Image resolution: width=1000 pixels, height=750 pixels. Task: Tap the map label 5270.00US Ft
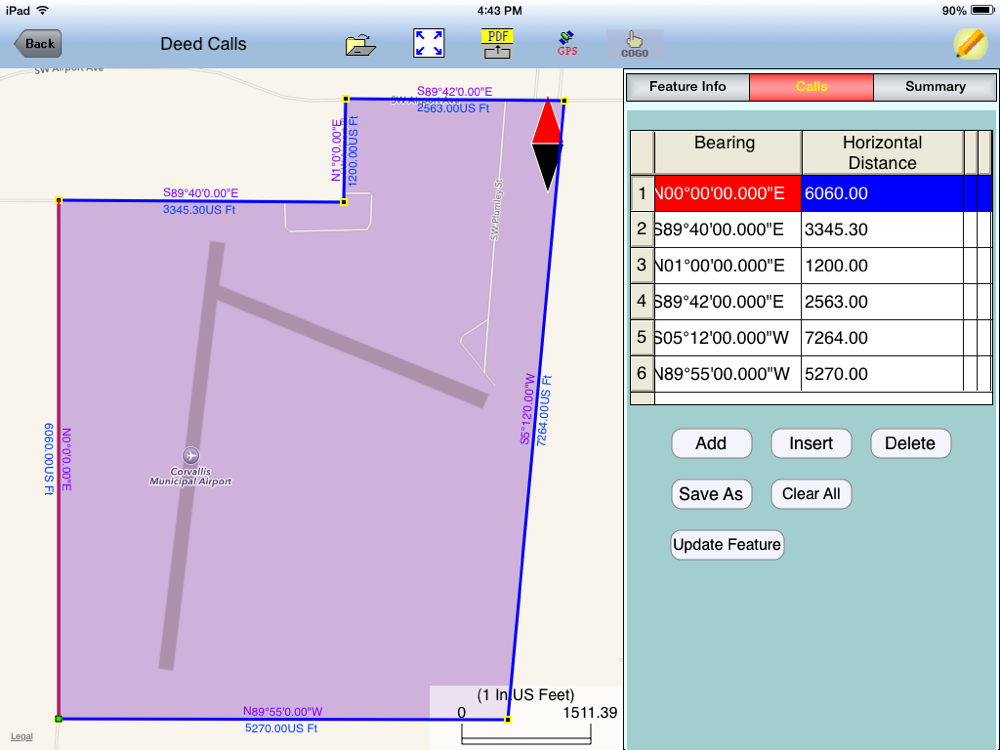click(281, 728)
